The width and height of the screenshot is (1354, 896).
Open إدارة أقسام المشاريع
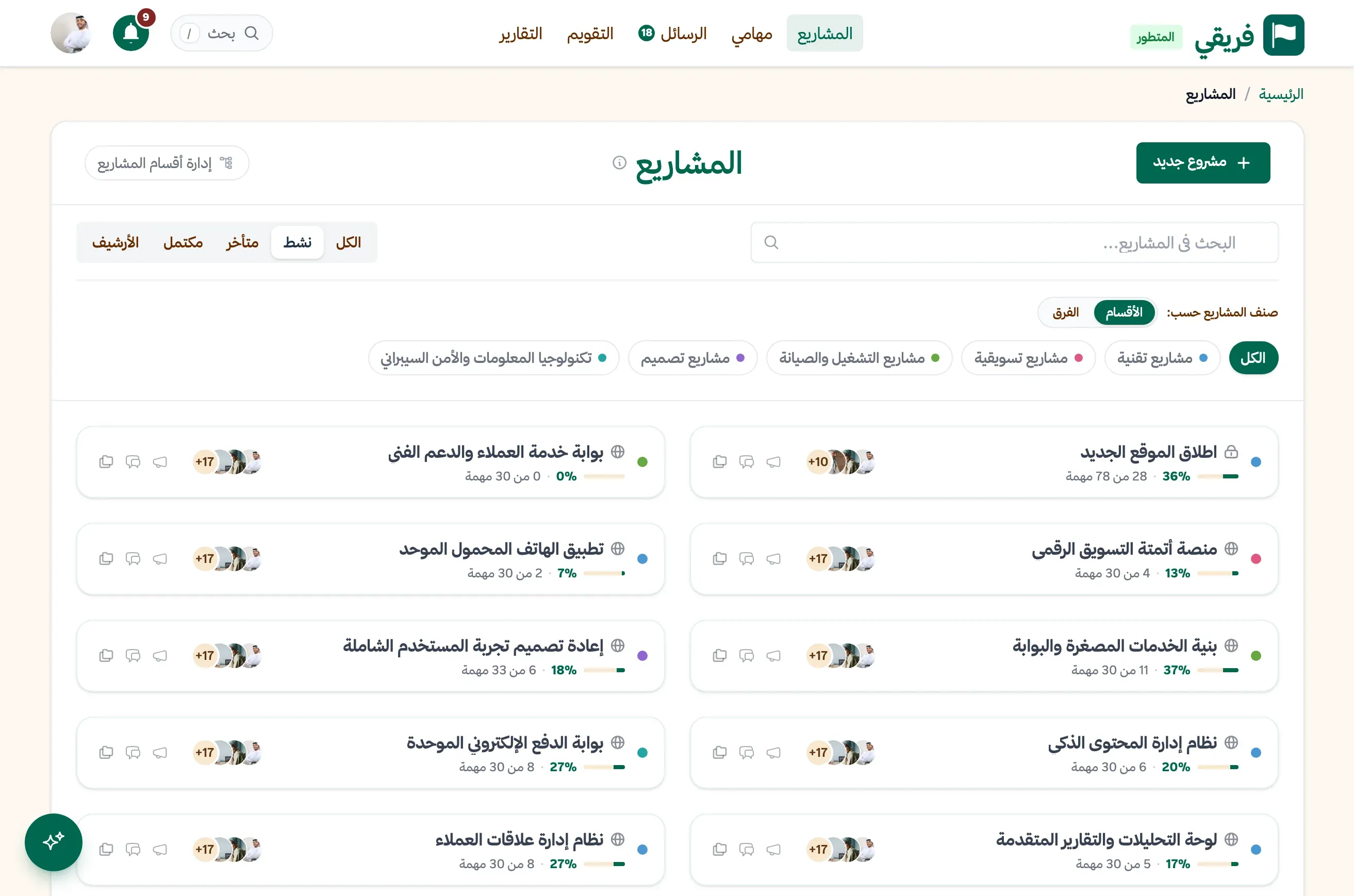tap(167, 163)
